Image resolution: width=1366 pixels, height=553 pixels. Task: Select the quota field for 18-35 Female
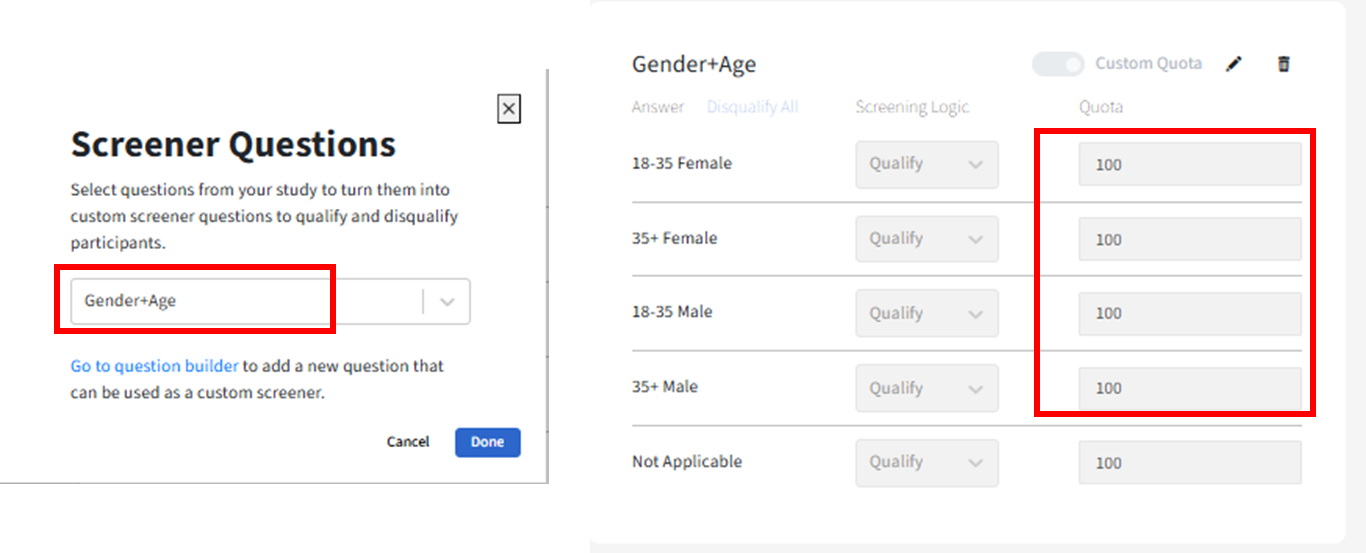1189,164
